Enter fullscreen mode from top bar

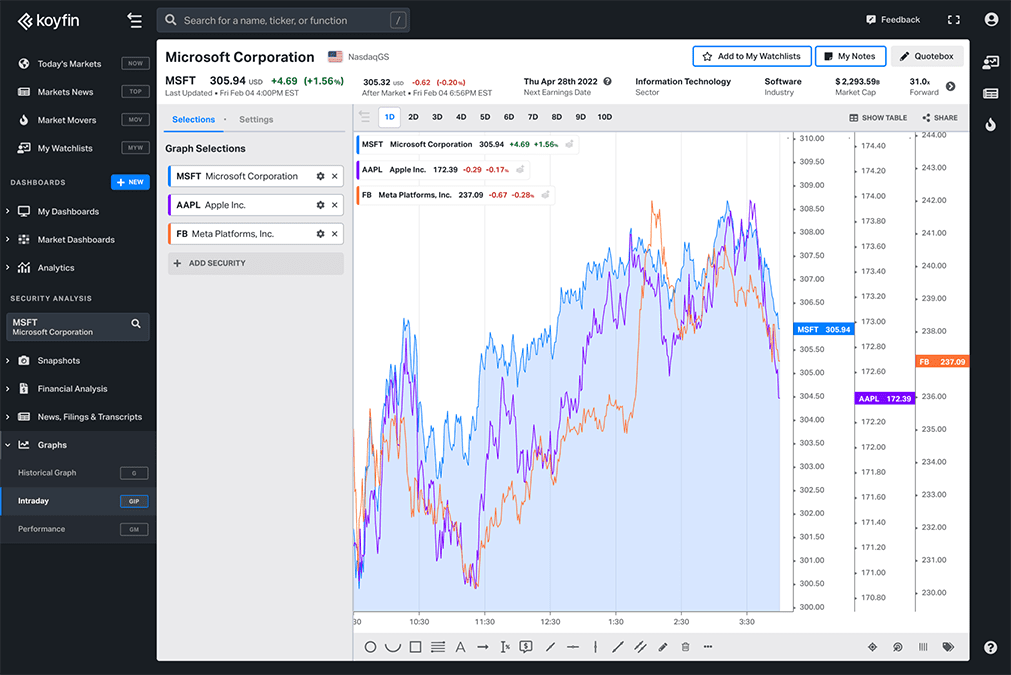pyautogui.click(x=953, y=20)
